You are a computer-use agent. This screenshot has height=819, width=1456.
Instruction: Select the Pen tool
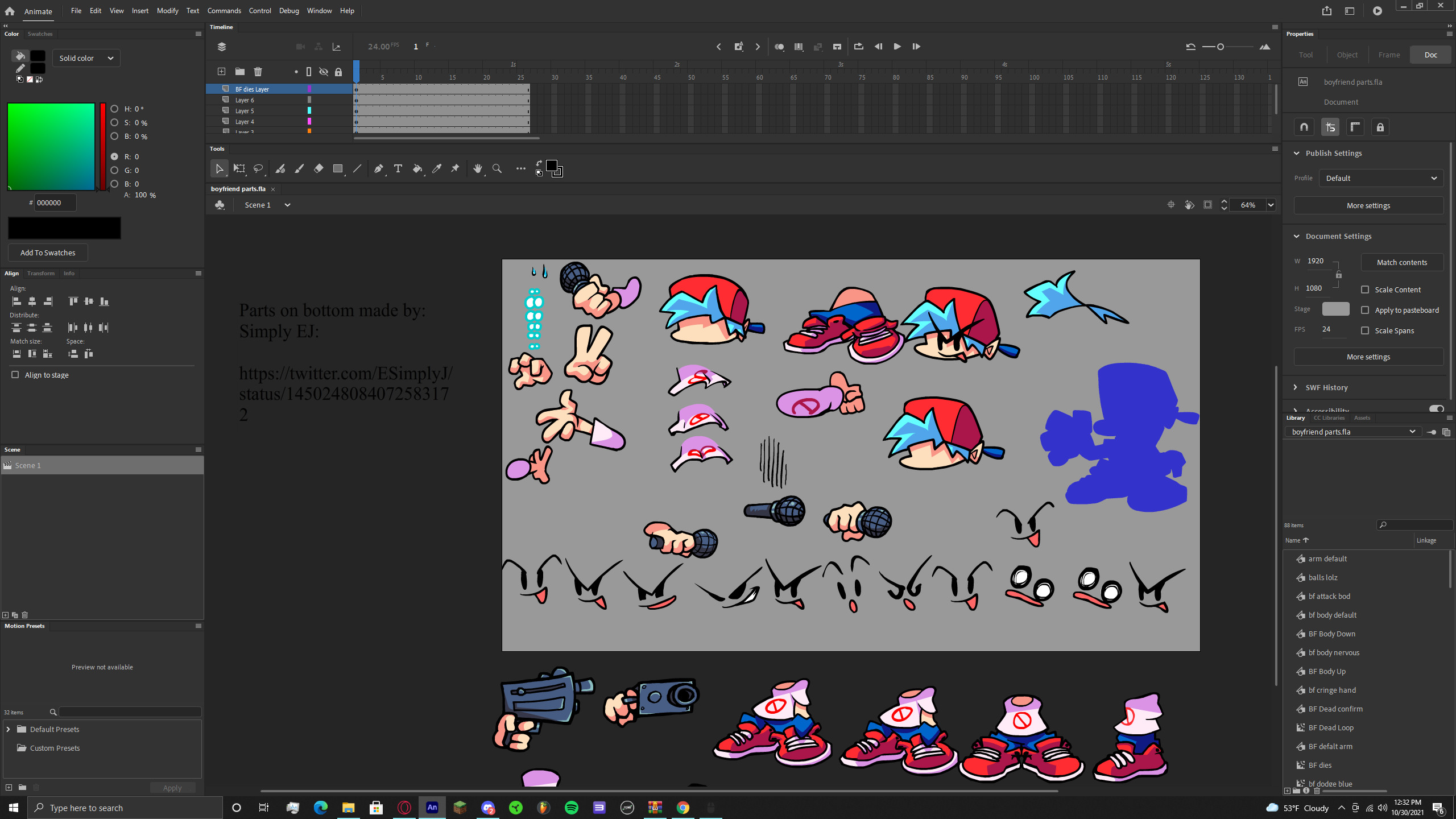pyautogui.click(x=379, y=168)
